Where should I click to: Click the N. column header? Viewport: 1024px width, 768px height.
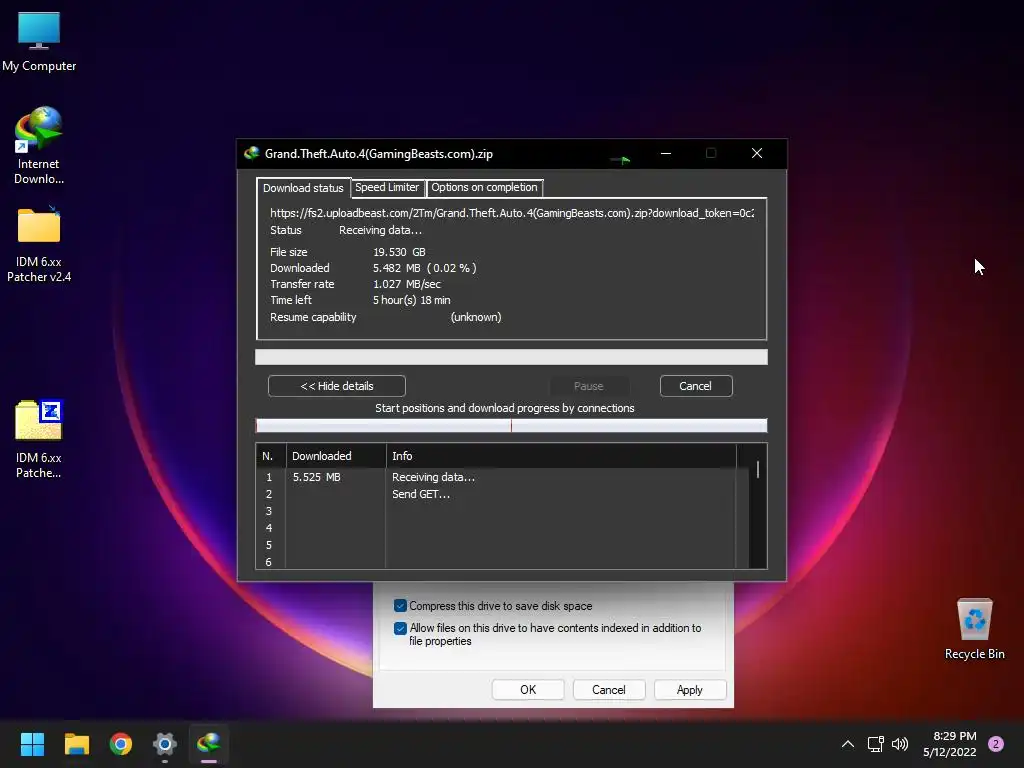[x=270, y=456]
